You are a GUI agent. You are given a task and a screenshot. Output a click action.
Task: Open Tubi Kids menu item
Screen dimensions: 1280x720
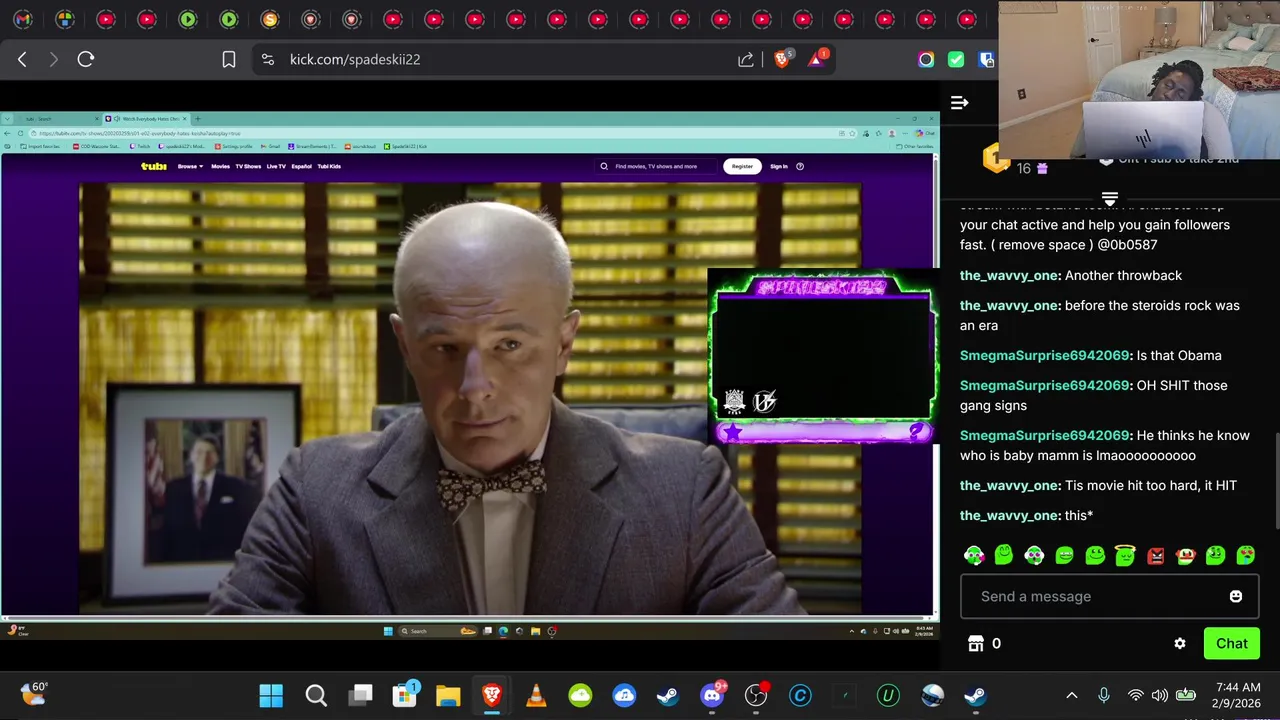[329, 166]
